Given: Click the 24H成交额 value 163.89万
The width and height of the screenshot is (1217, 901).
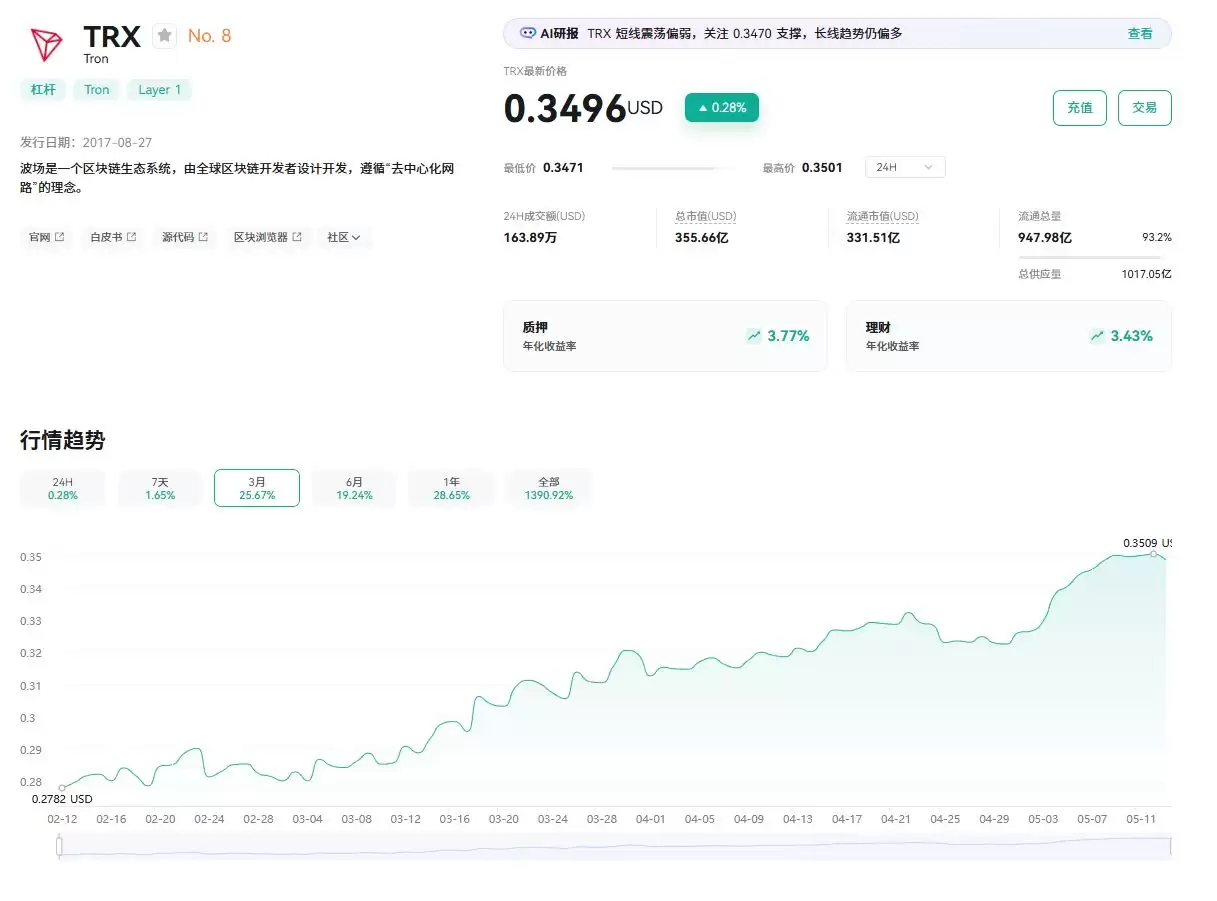Looking at the screenshot, I should 531,238.
